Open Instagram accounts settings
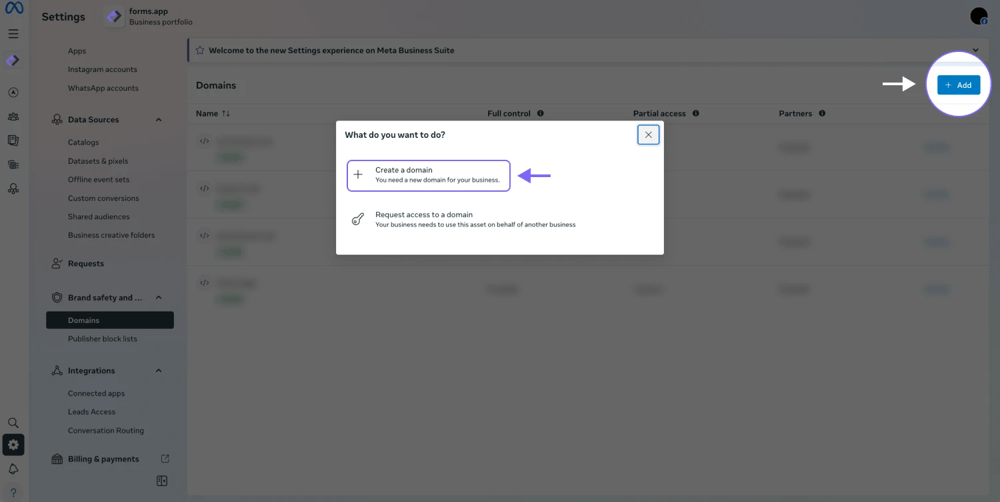The height and width of the screenshot is (502, 1000). click(102, 70)
